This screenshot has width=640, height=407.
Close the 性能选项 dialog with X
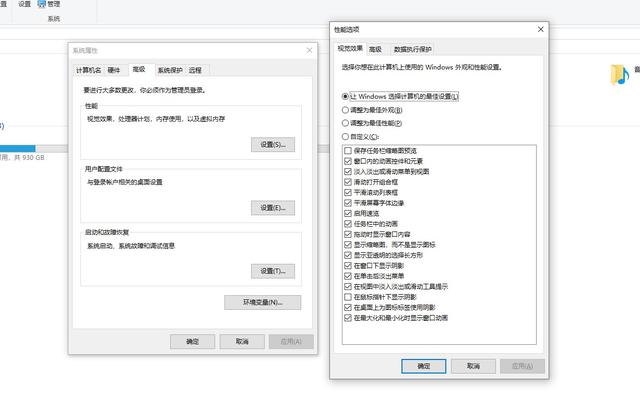540,29
